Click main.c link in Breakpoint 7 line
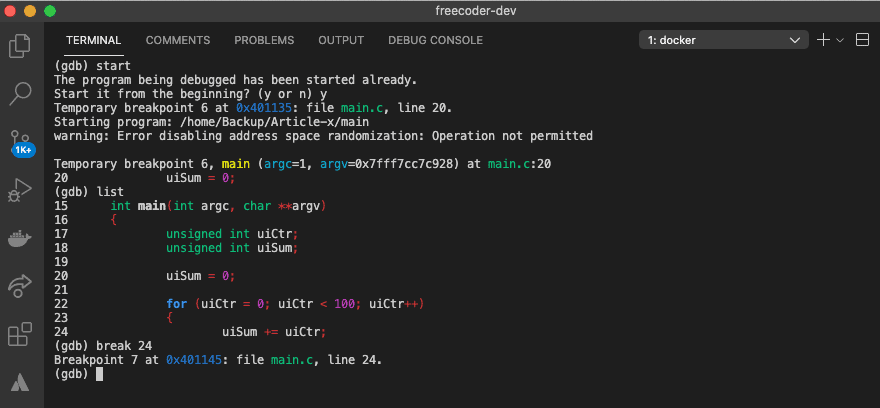This screenshot has height=408, width=880. [292, 360]
